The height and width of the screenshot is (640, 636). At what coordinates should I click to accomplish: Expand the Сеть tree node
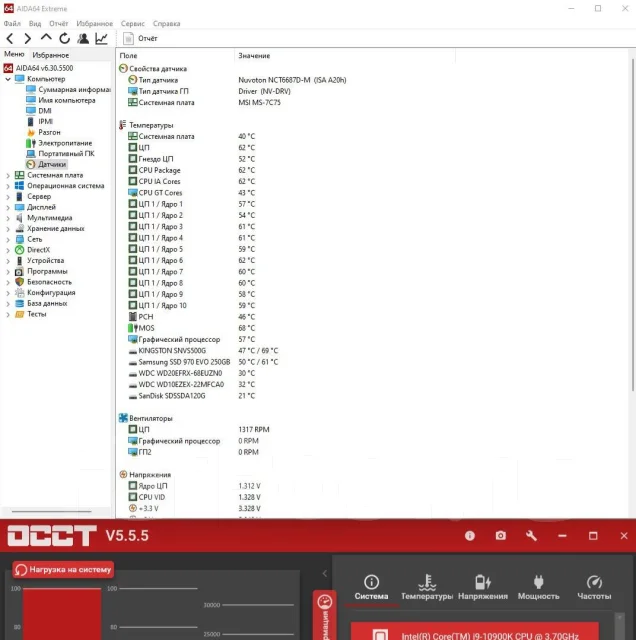click(8, 240)
